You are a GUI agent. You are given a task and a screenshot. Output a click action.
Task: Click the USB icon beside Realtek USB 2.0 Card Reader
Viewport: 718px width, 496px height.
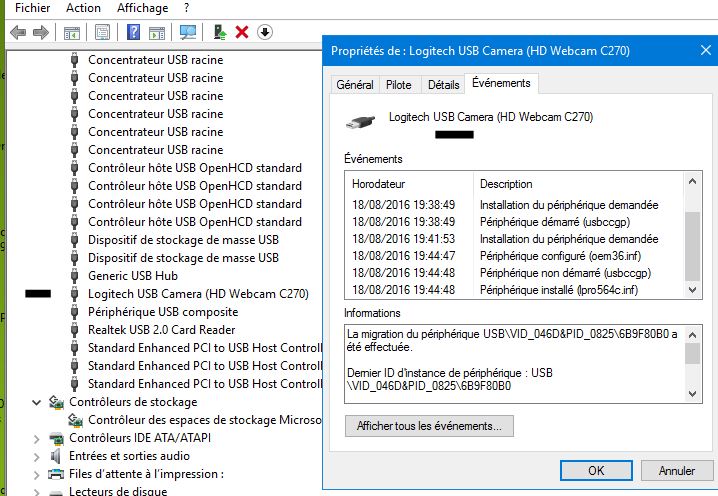tap(74, 330)
